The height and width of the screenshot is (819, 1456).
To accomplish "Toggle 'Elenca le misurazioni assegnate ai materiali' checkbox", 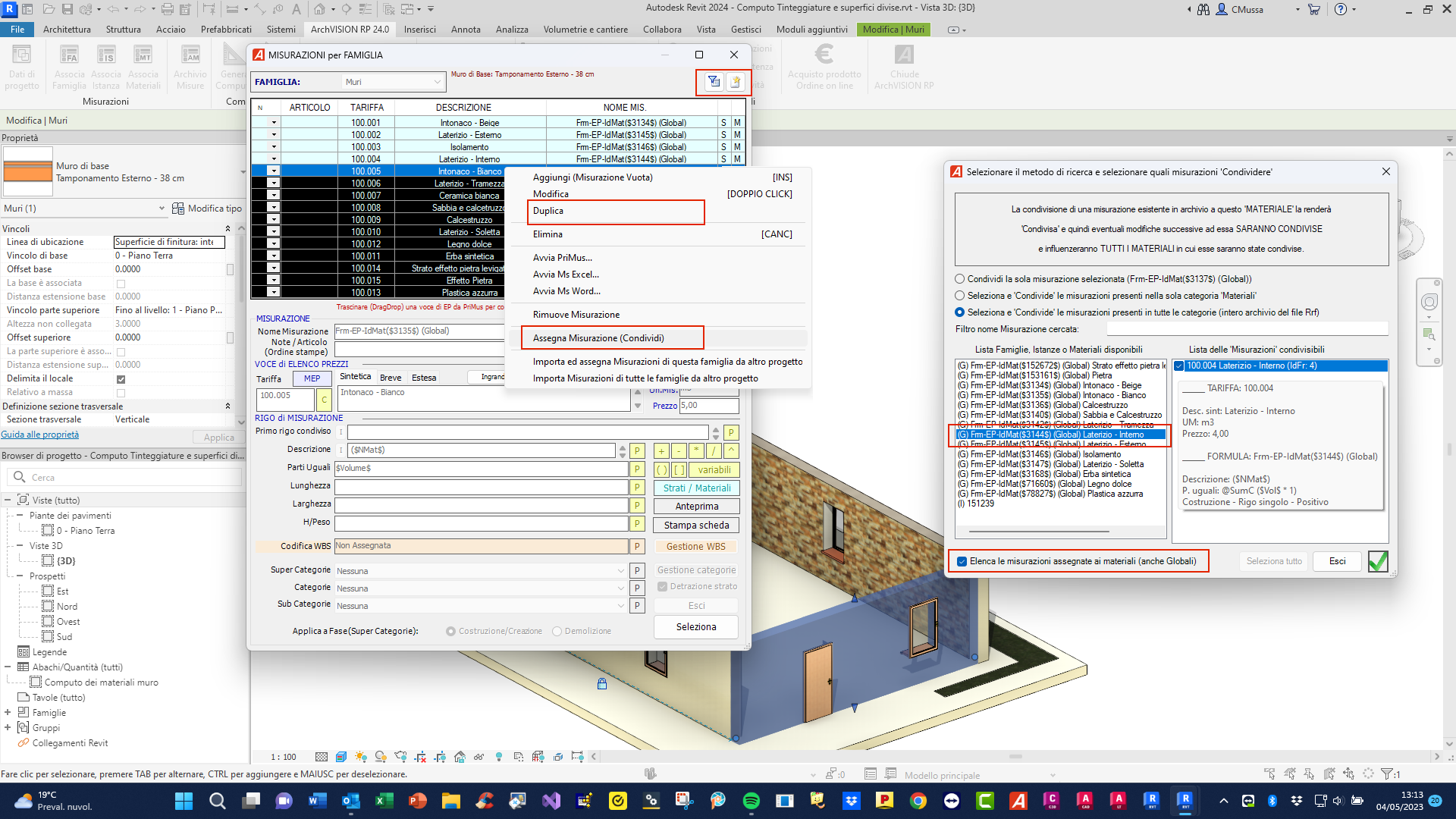I will click(x=962, y=562).
